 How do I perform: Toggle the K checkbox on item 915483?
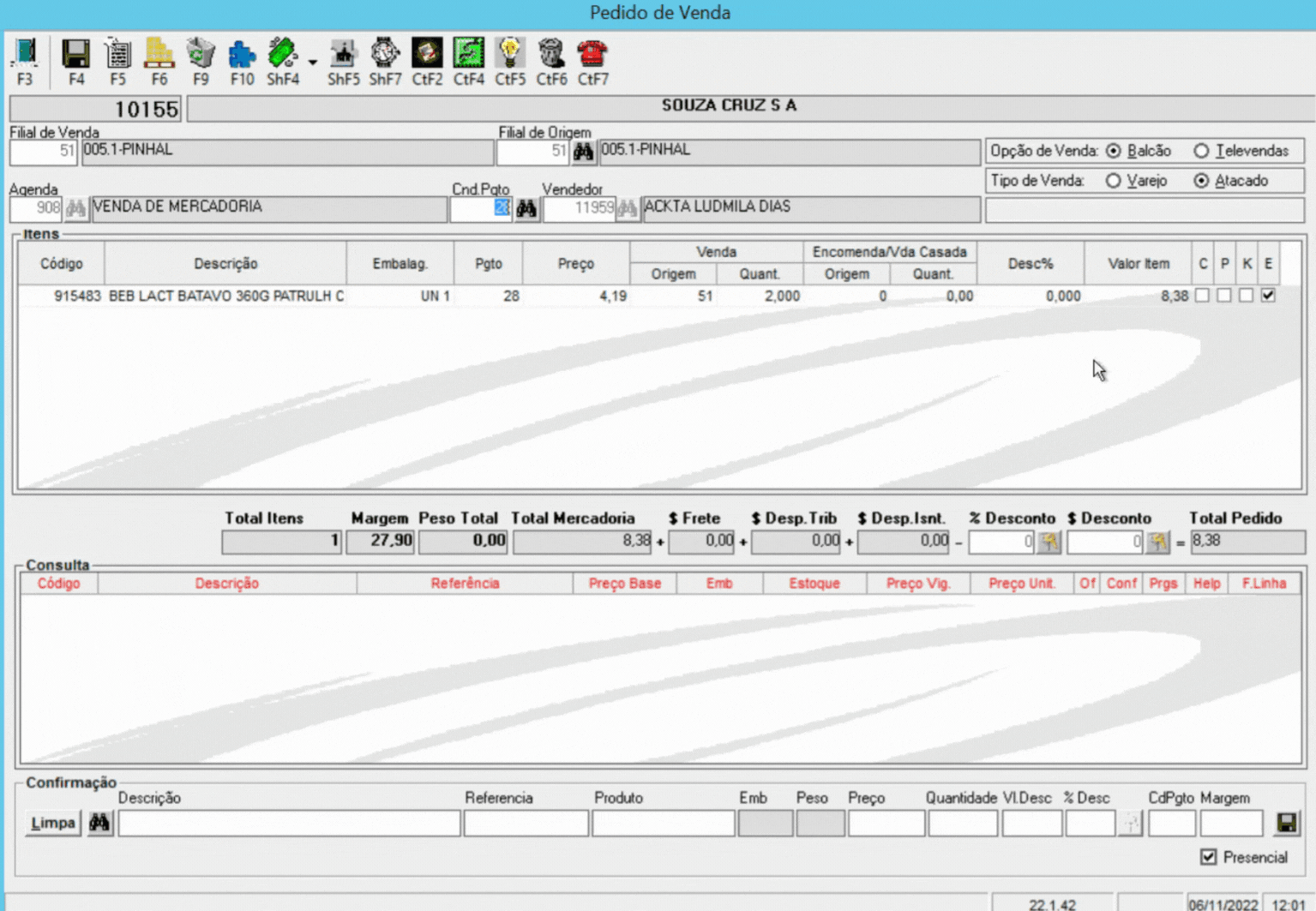pyautogui.click(x=1246, y=295)
